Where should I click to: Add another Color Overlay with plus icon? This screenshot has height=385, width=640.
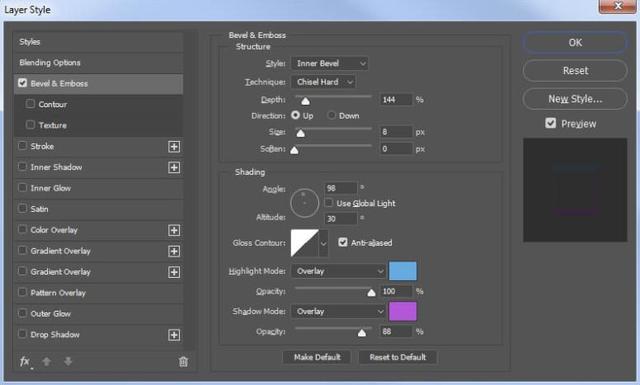coord(174,230)
